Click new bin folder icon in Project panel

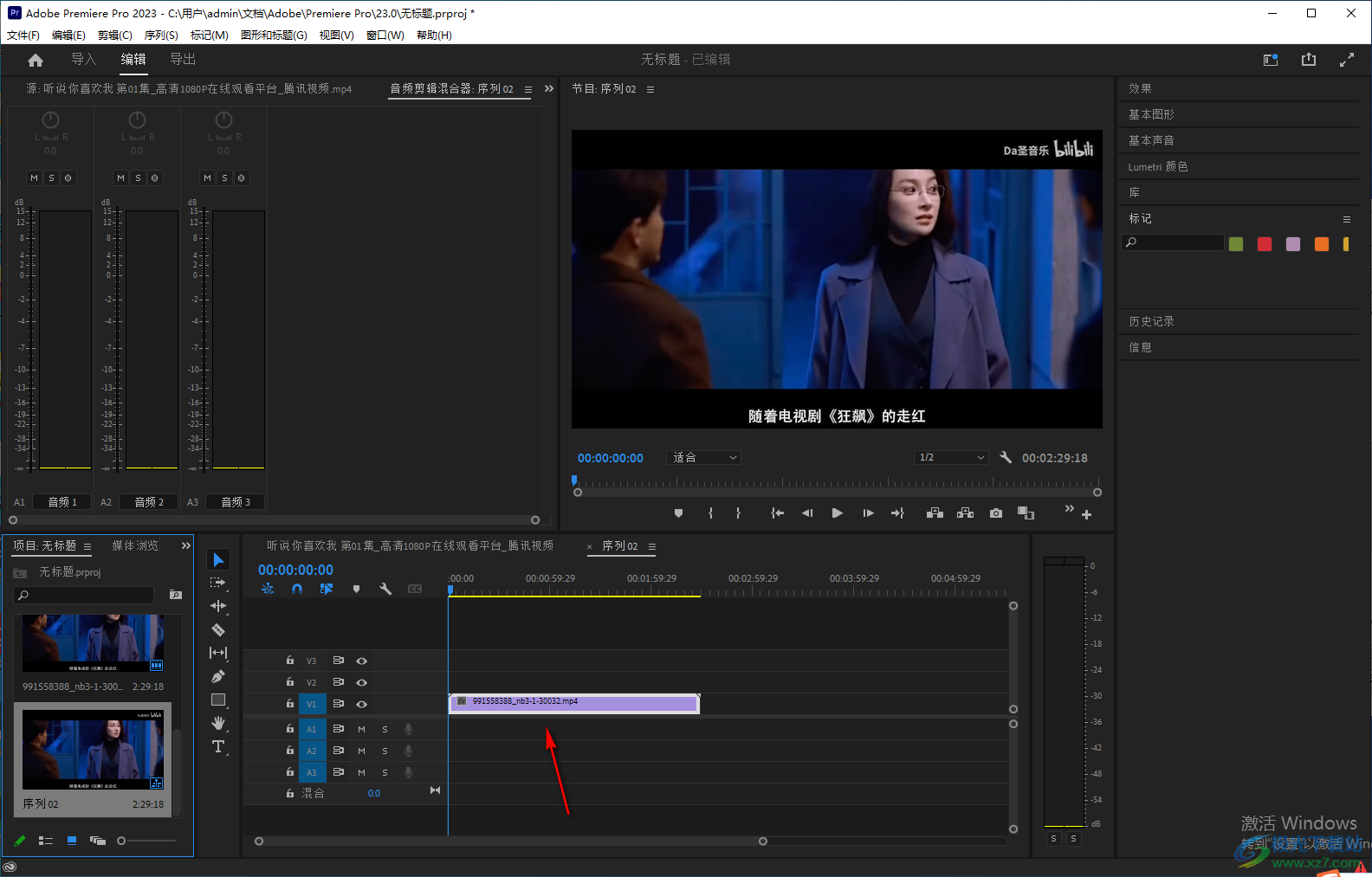point(175,595)
